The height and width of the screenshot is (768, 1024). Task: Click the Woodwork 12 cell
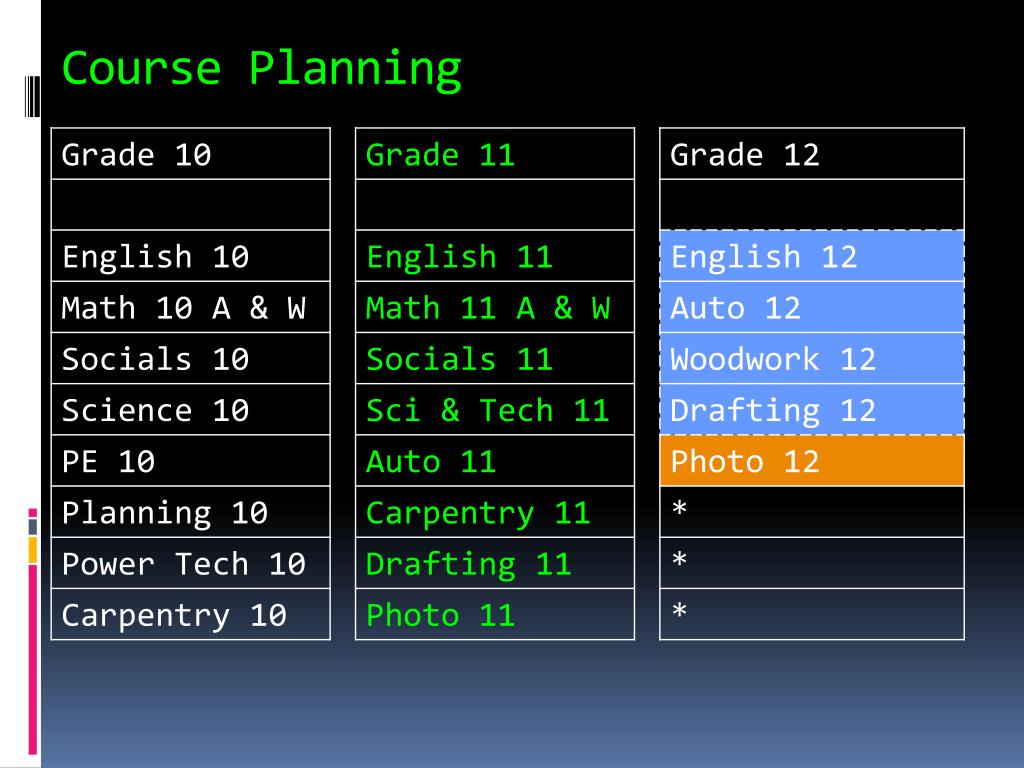coord(812,358)
